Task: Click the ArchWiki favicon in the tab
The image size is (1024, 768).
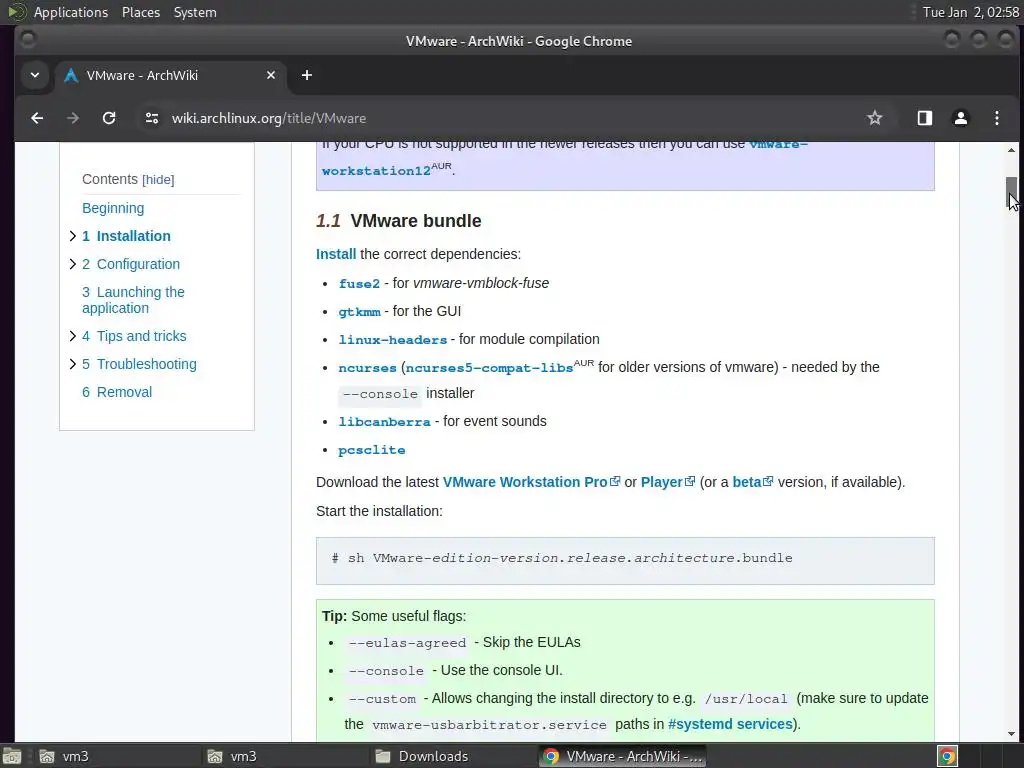Action: pyautogui.click(x=71, y=76)
